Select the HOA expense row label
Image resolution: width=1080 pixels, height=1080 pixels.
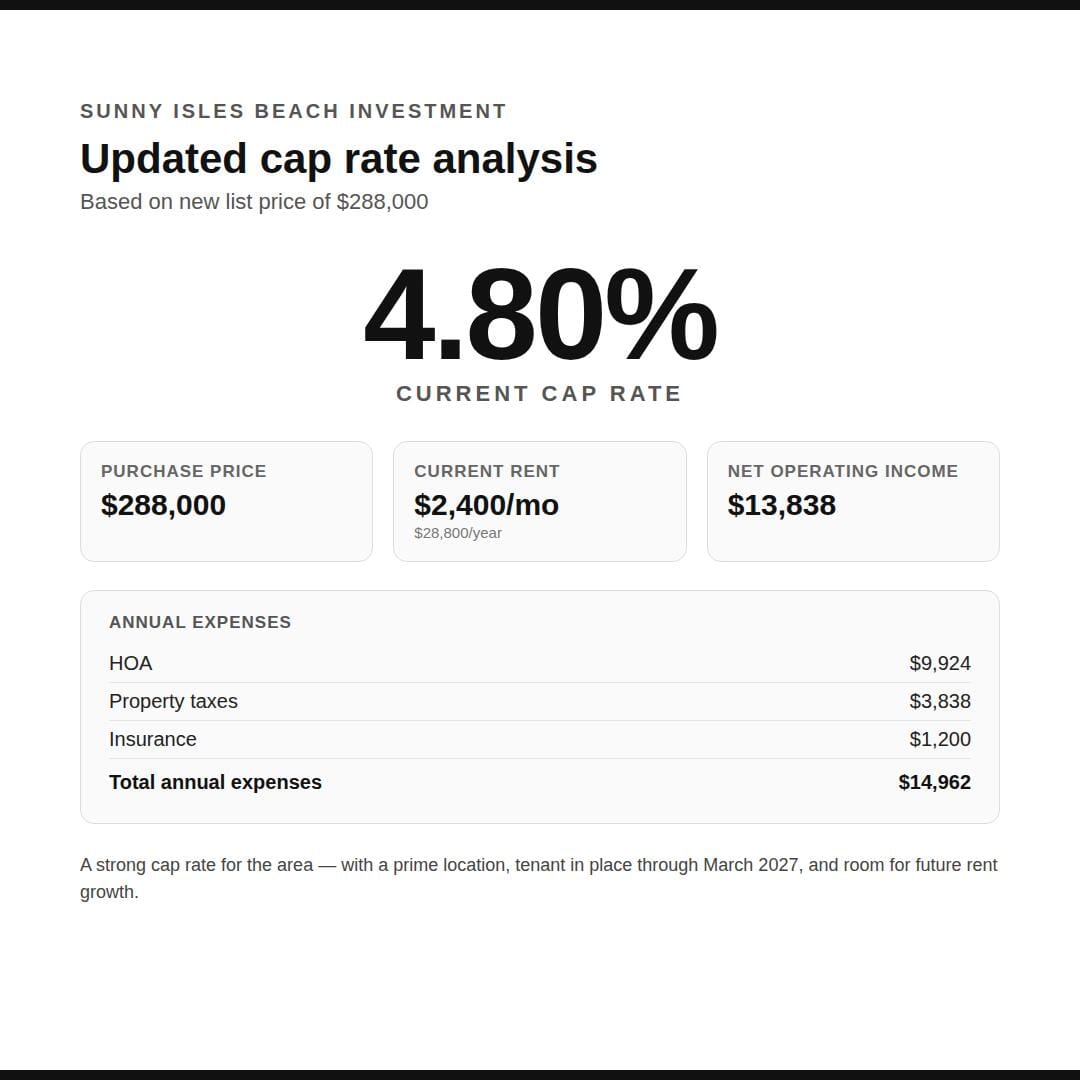pos(131,663)
